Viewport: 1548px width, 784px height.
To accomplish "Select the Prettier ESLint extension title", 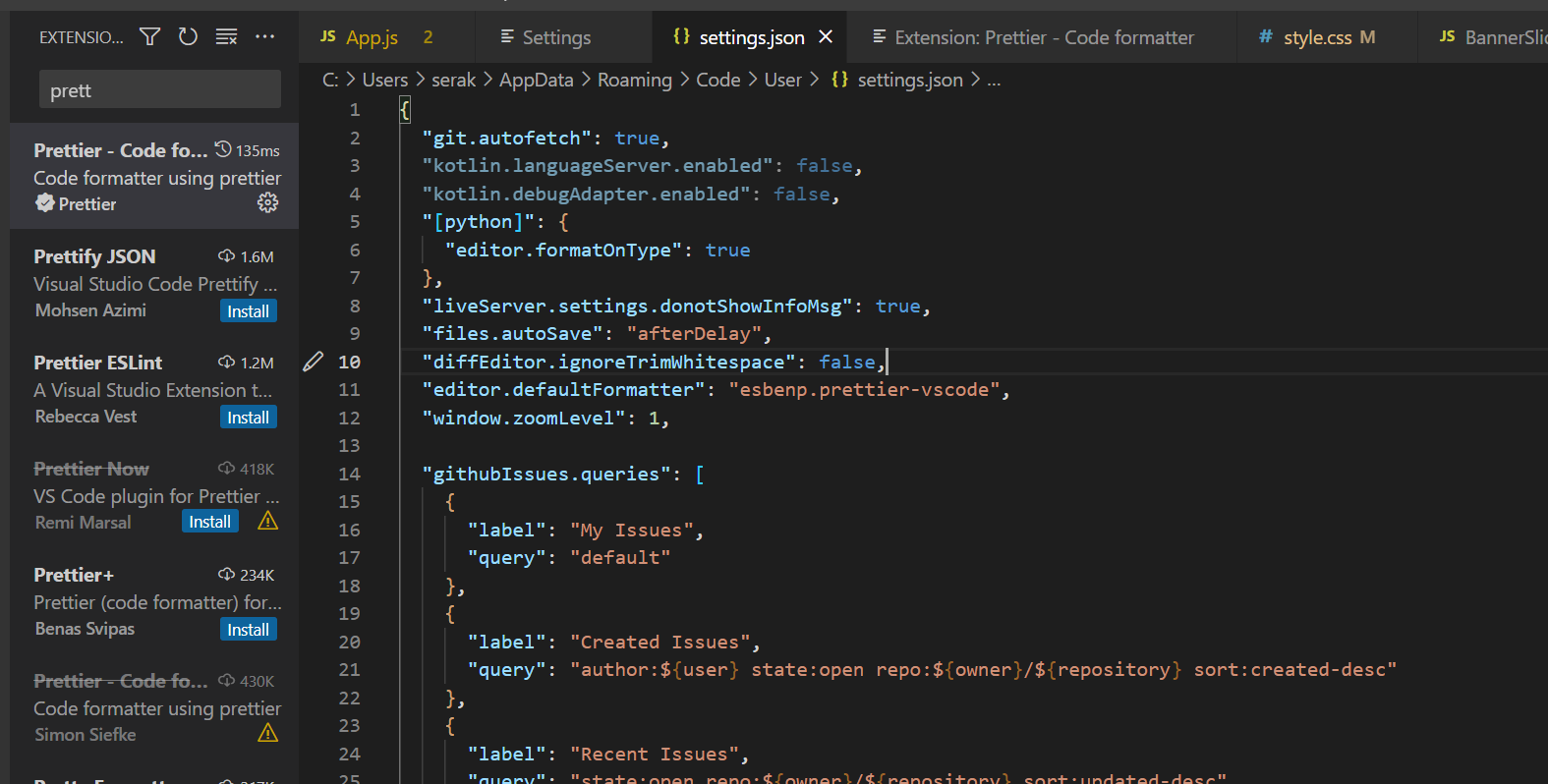I will [x=97, y=363].
